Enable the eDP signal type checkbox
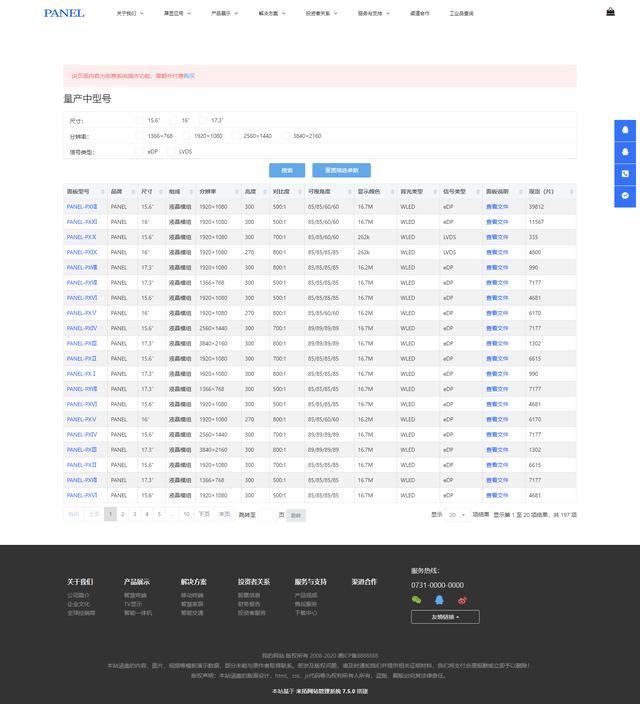Screen dimensions: 640x704 pos(139,151)
